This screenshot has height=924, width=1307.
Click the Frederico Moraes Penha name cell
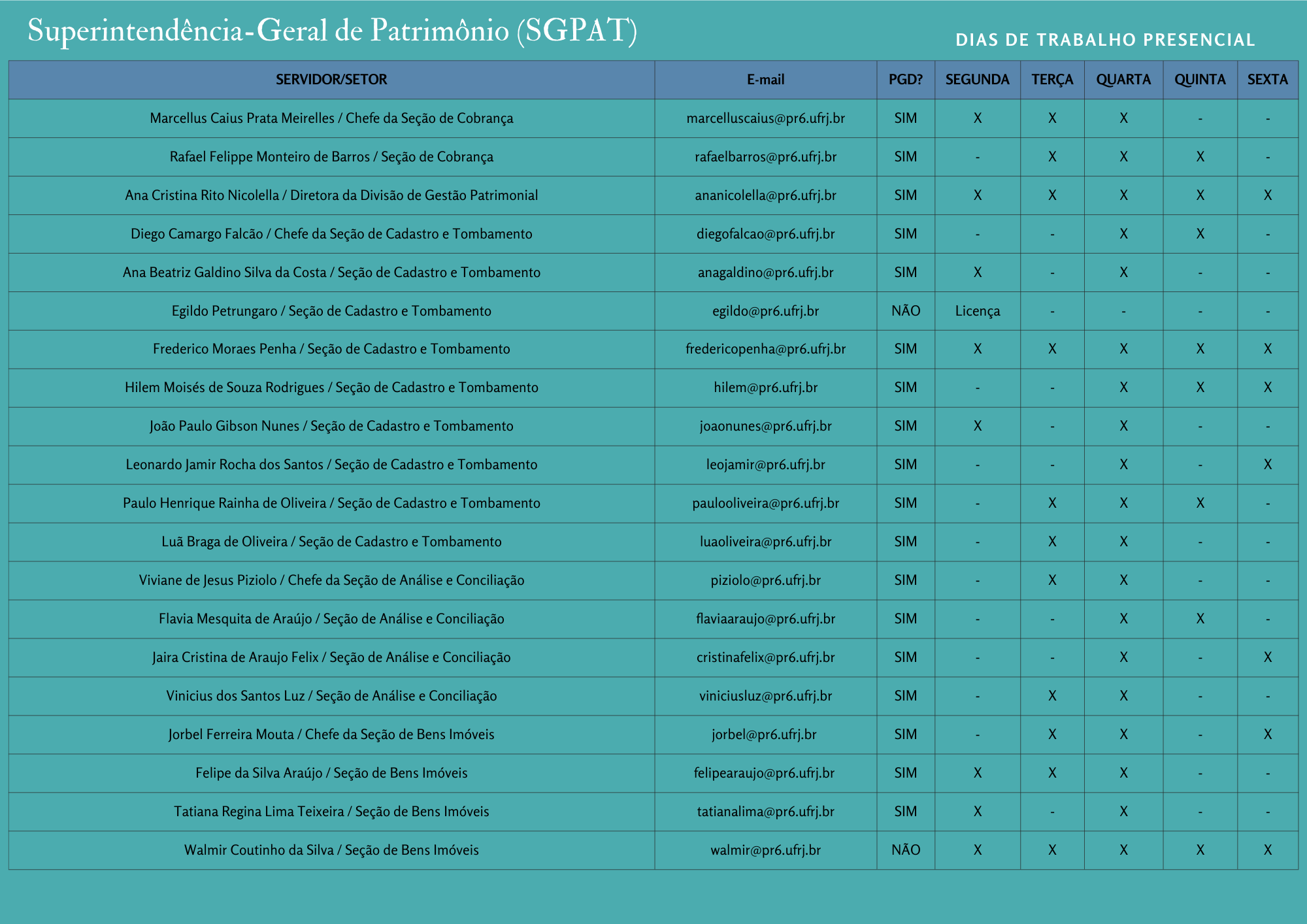tap(331, 350)
